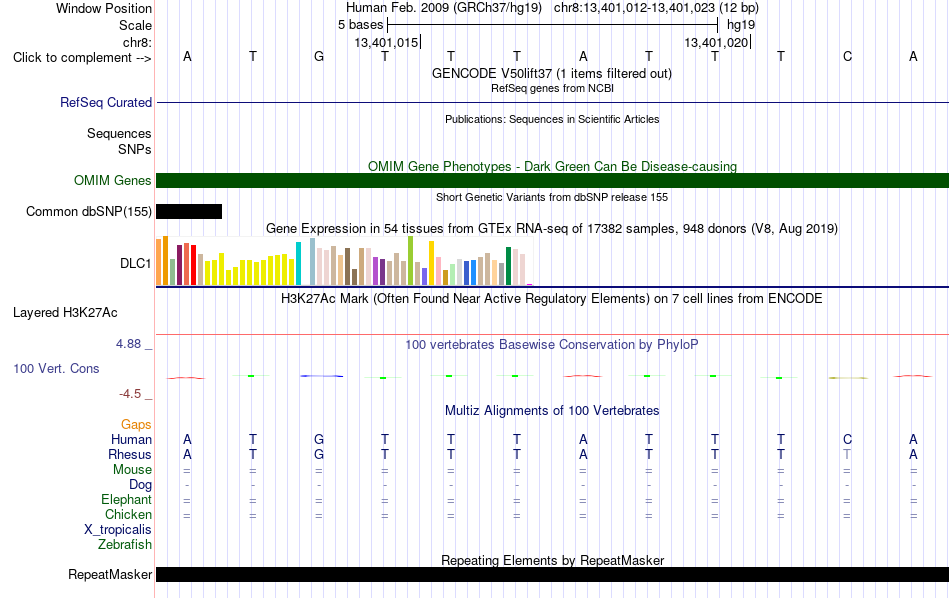
Task: Click the '5 bases' scale bar label
Action: tap(360, 25)
